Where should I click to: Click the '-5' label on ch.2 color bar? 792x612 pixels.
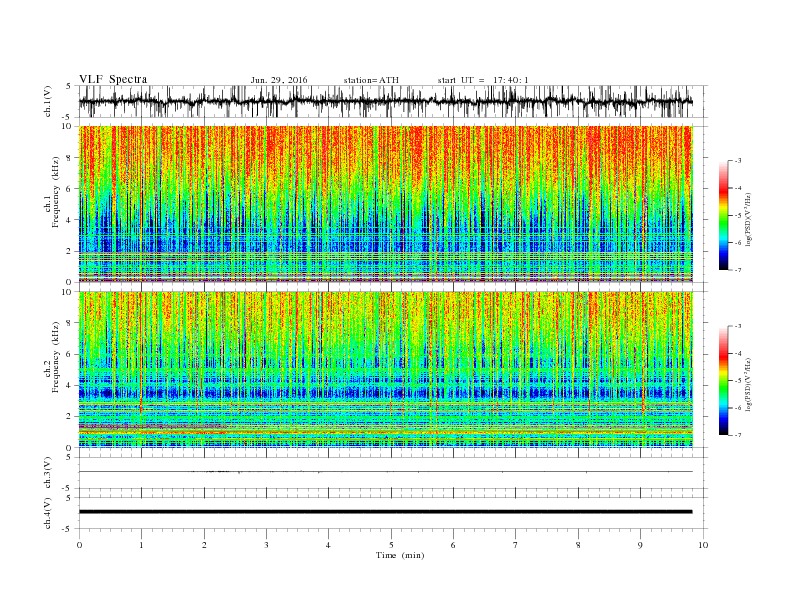click(737, 381)
